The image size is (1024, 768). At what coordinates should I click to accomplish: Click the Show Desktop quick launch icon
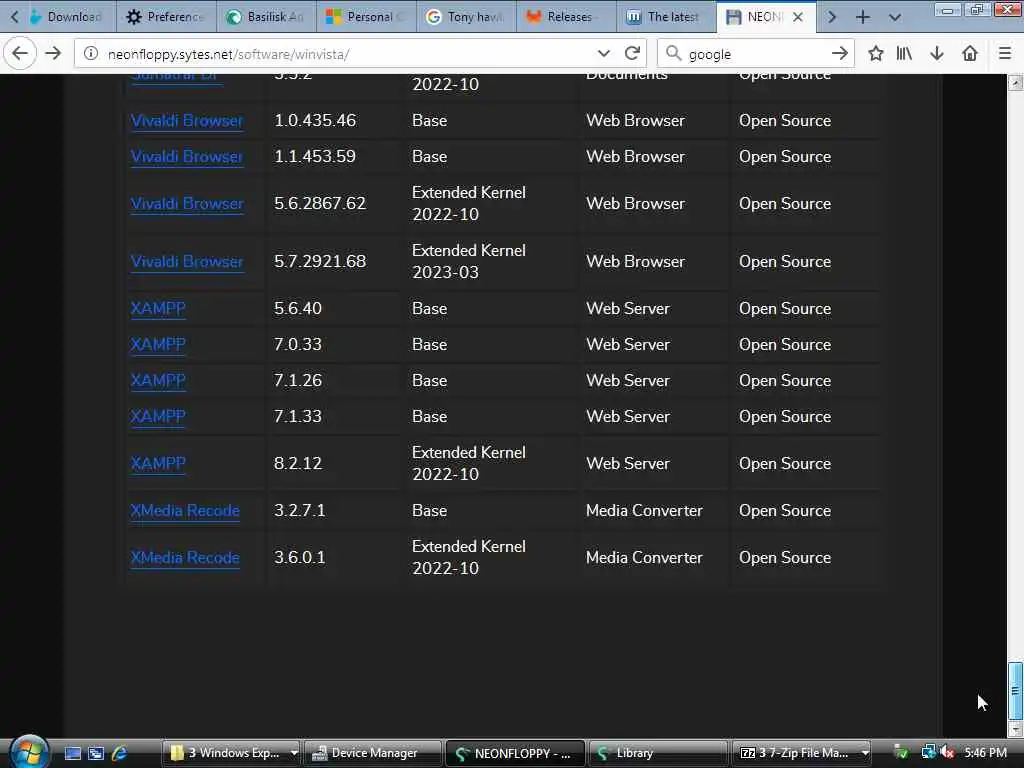click(x=72, y=753)
